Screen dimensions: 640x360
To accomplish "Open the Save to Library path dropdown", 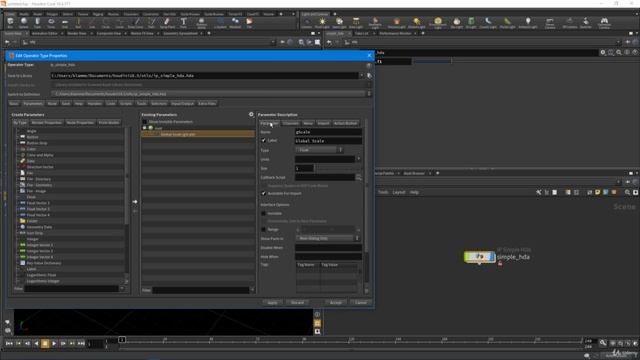I will coord(361,76).
